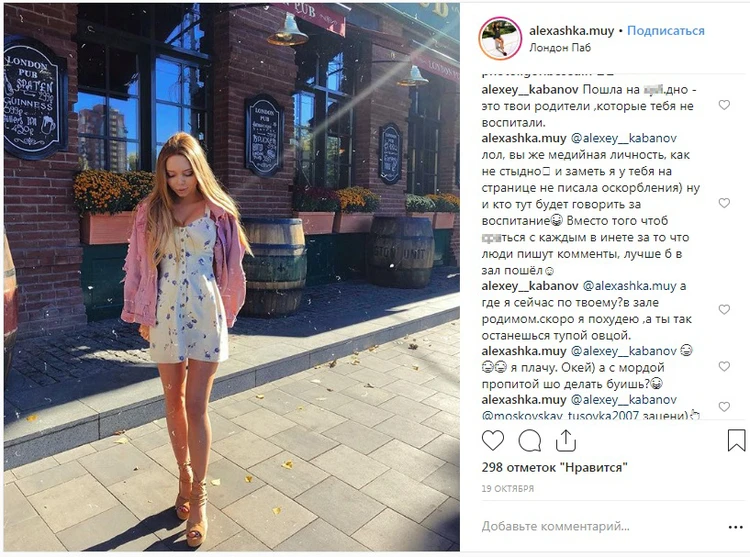
Task: Like the first alexey__kabanov comment
Action: tap(724, 105)
